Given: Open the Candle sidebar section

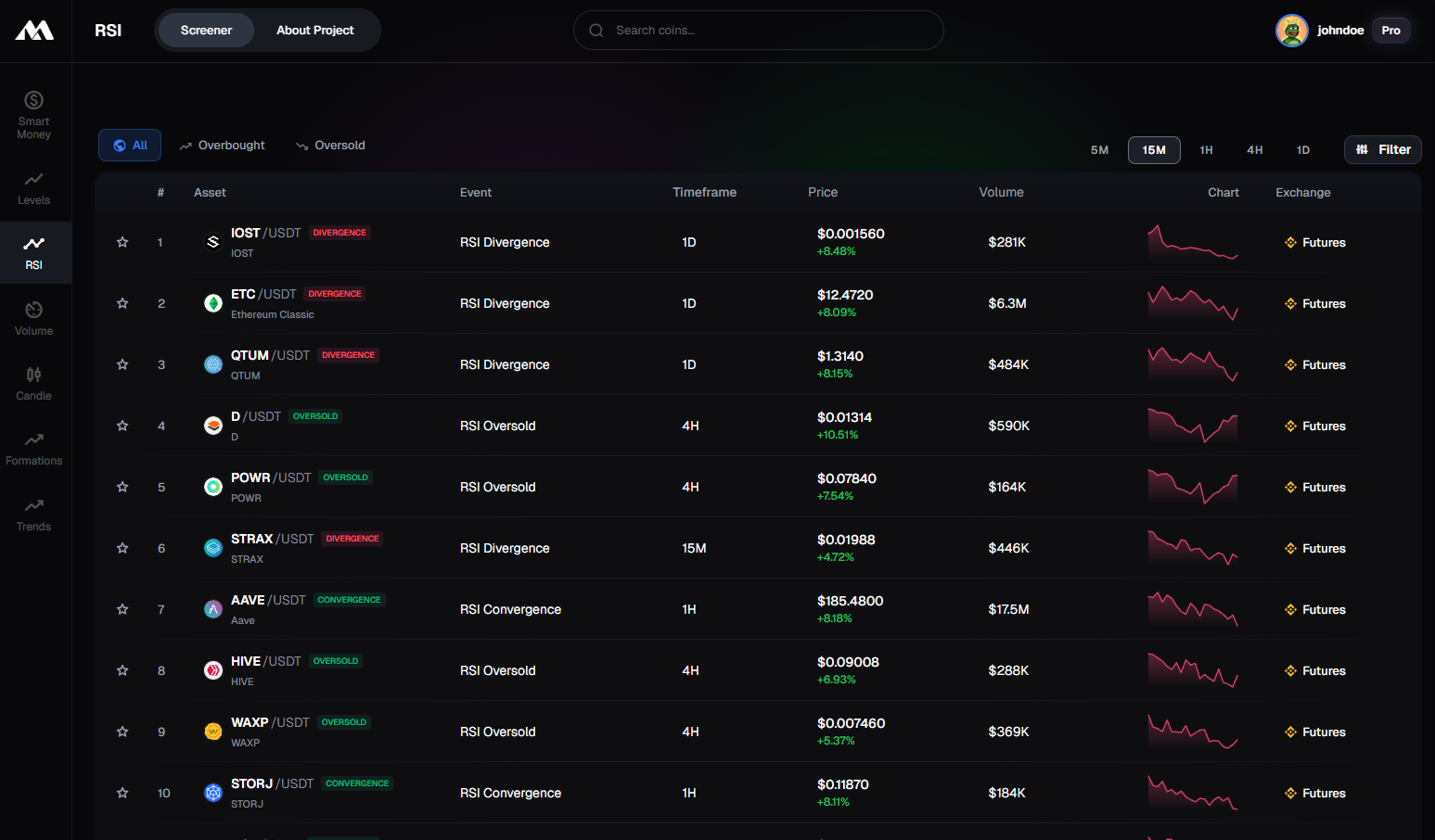Looking at the screenshot, I should pyautogui.click(x=34, y=384).
